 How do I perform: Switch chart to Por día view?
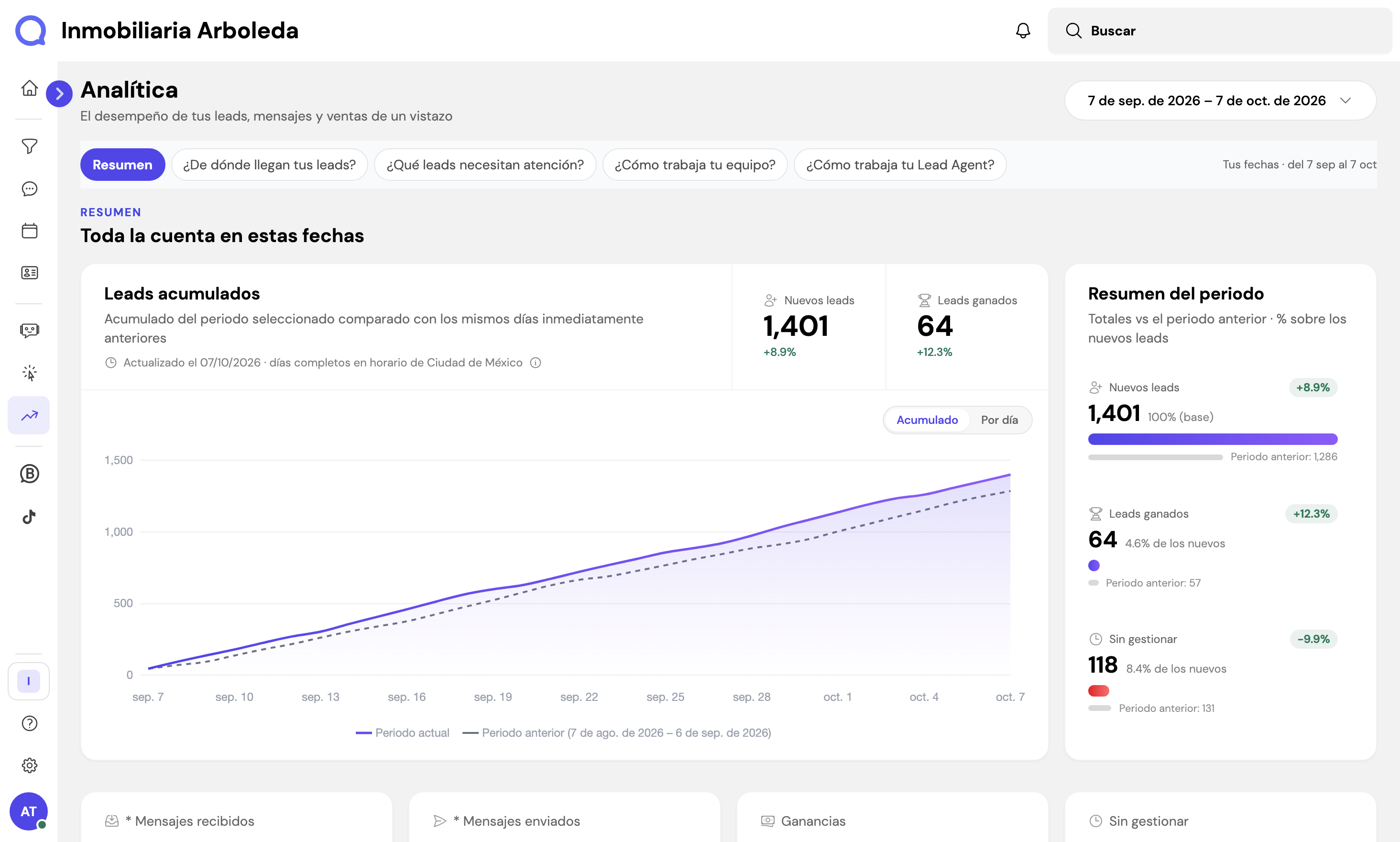999,420
